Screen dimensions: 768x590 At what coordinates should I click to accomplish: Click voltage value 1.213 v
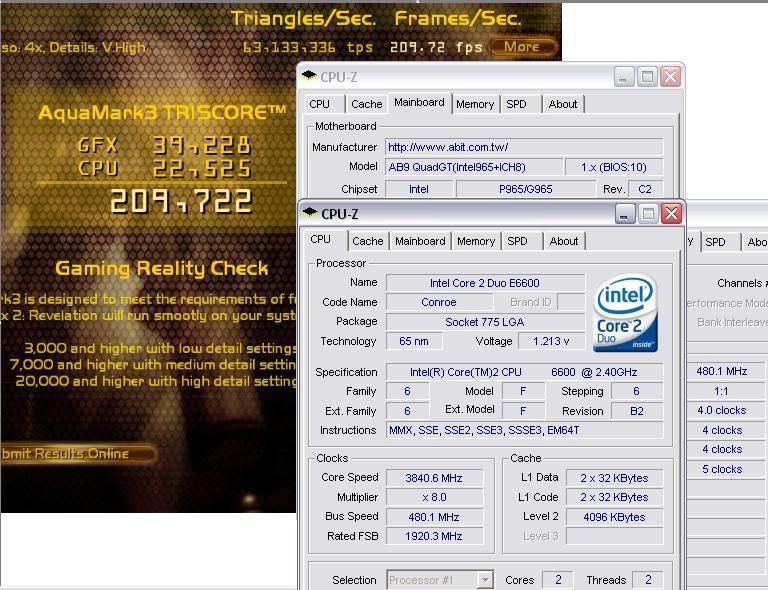pos(551,341)
